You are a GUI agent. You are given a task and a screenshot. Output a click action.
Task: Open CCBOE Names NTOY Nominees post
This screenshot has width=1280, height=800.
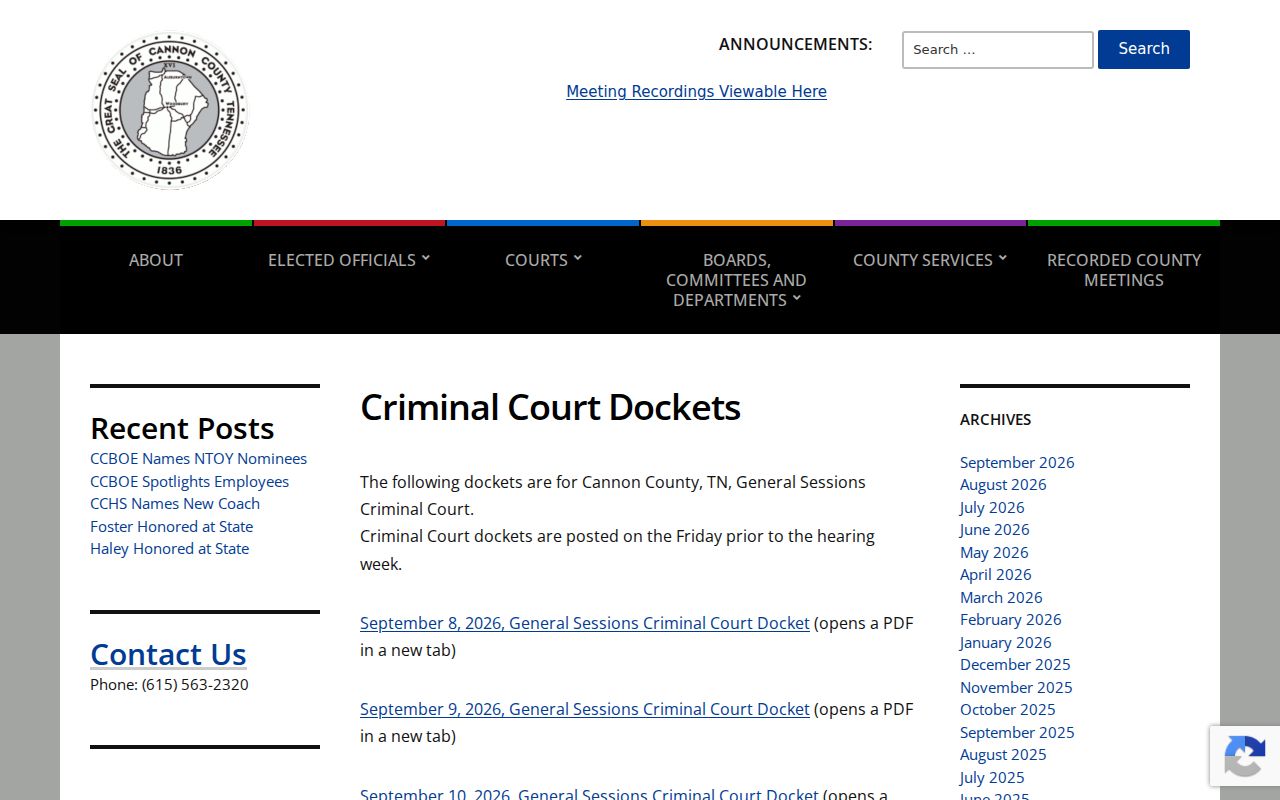click(x=198, y=459)
